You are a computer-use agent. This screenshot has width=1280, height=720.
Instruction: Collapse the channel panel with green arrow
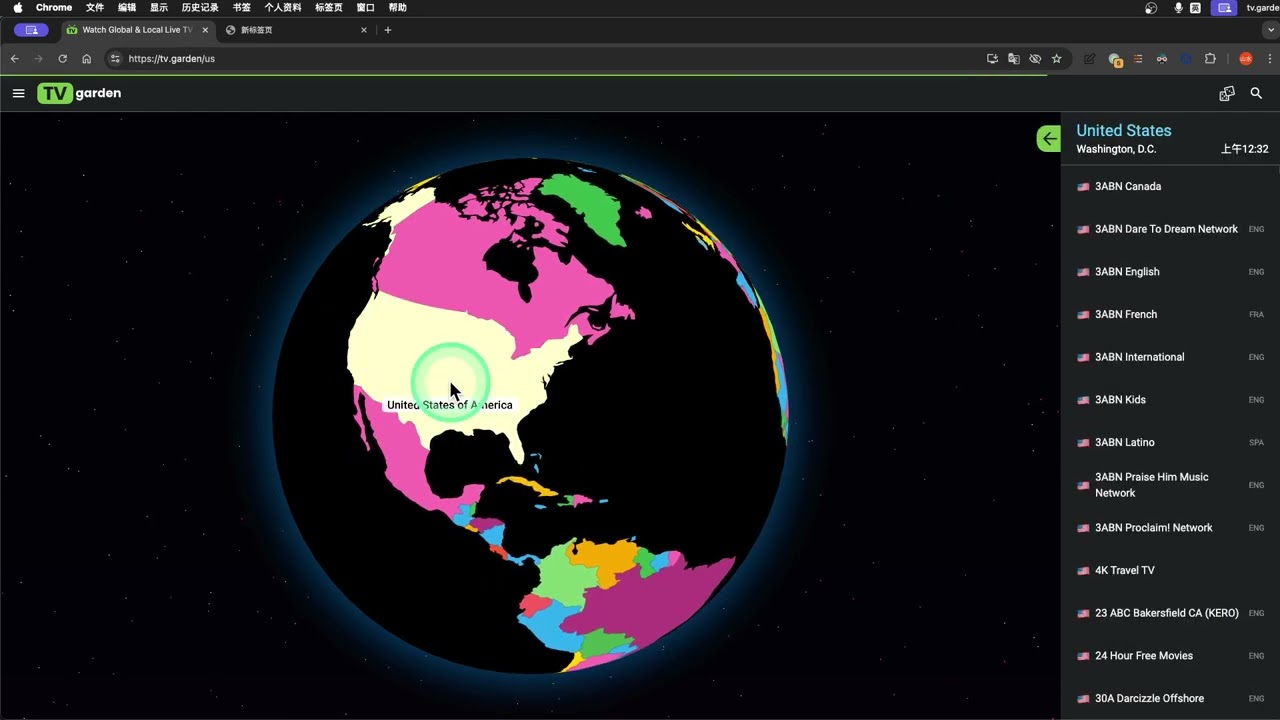pos(1048,139)
